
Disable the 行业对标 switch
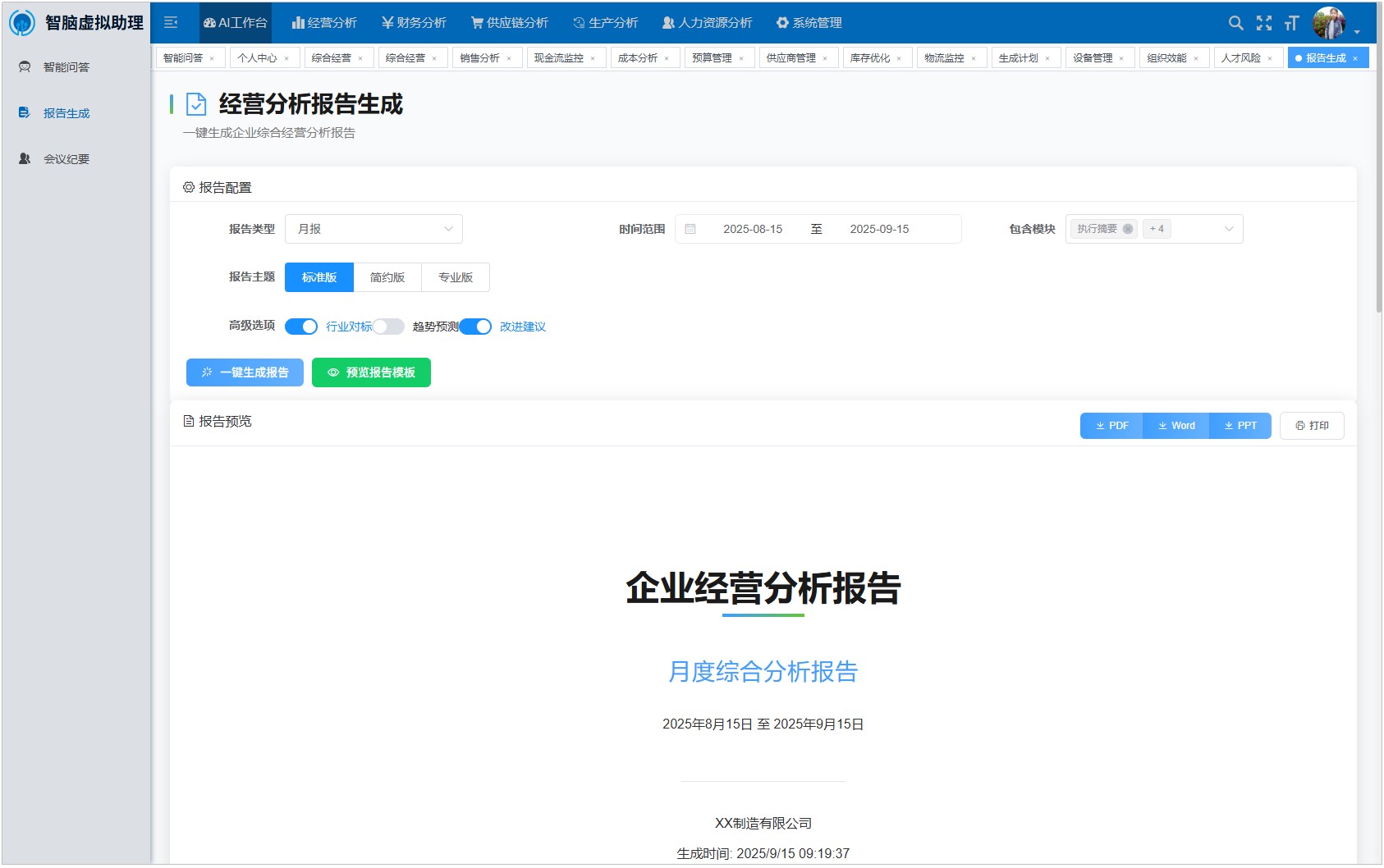coord(301,327)
